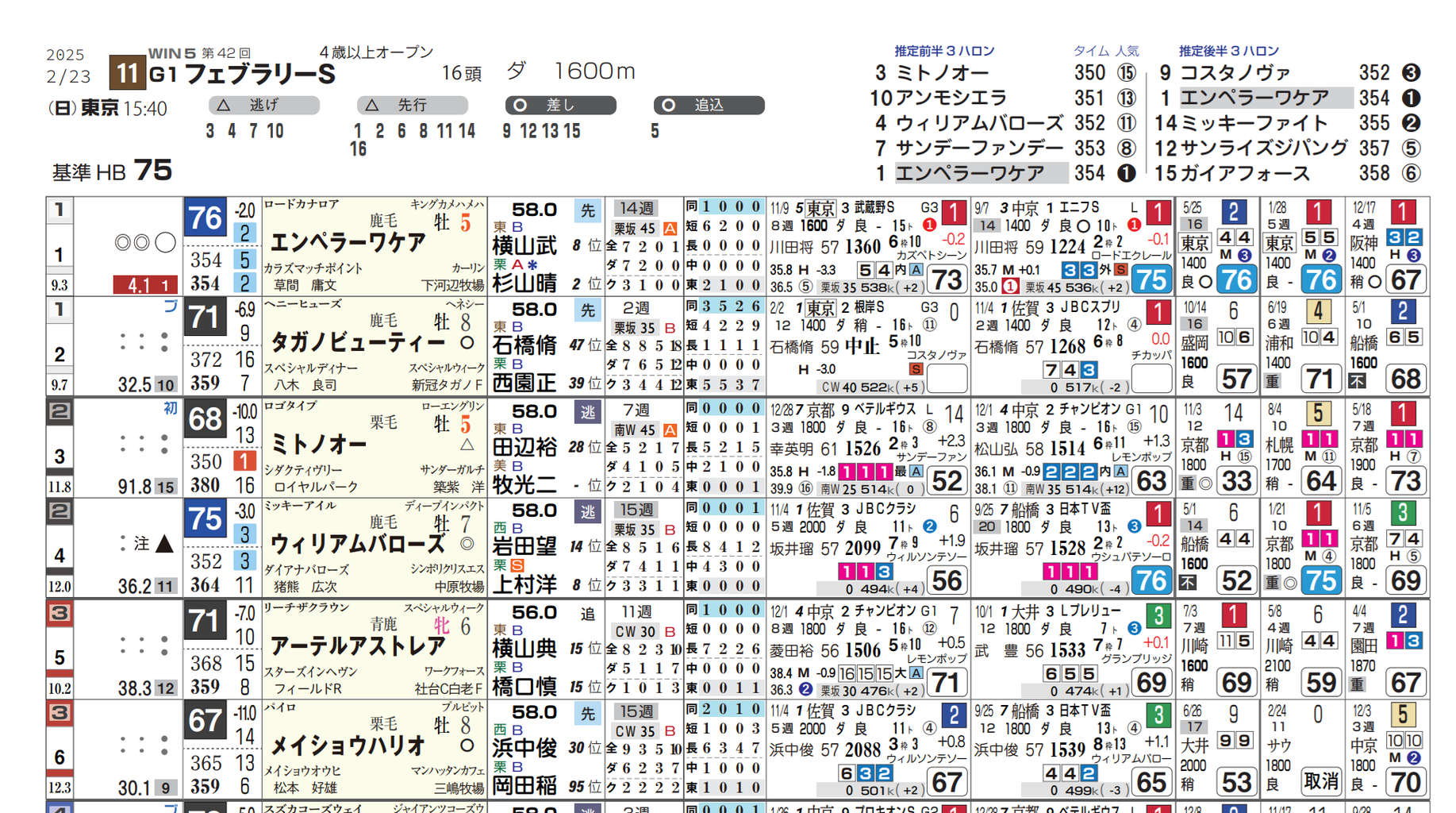Click jockey name 田辺裕
The height and width of the screenshot is (813, 1456).
pos(524,448)
